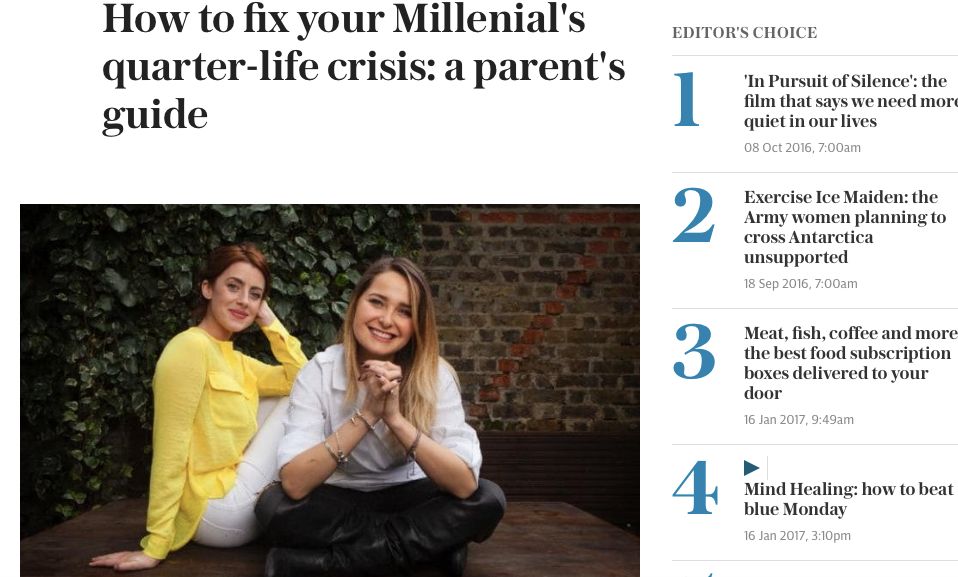Open the Mind Healing blue Monday article
The image size is (958, 577).
(x=848, y=499)
